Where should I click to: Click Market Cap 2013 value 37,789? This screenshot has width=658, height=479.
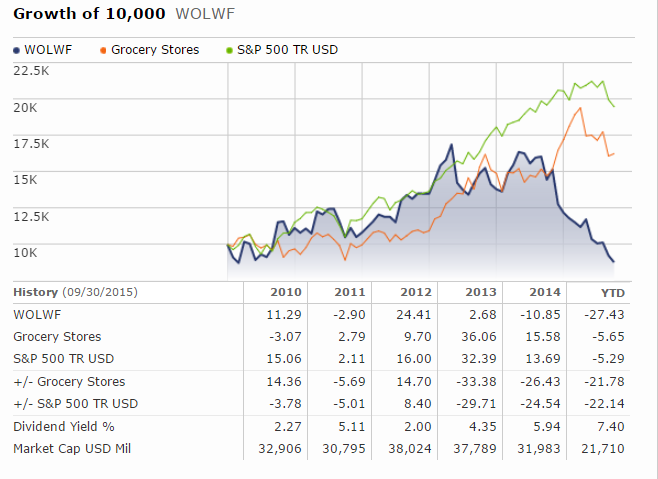point(475,449)
